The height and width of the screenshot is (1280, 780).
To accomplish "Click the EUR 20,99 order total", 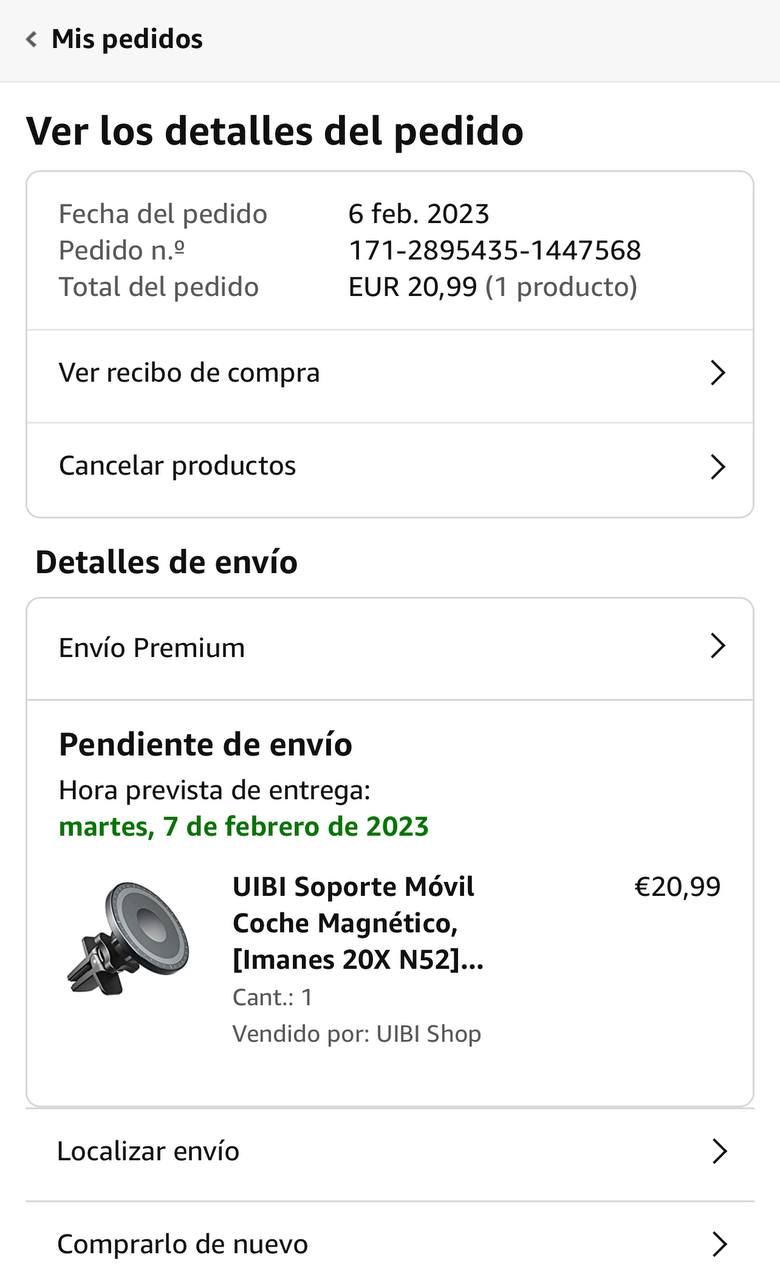I will 412,287.
